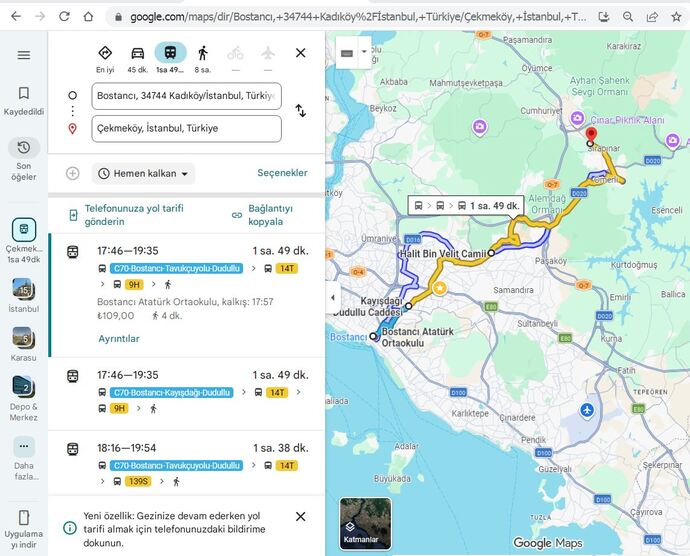
Task: Dismiss the Yeni özellik notification
Action: coord(301,516)
